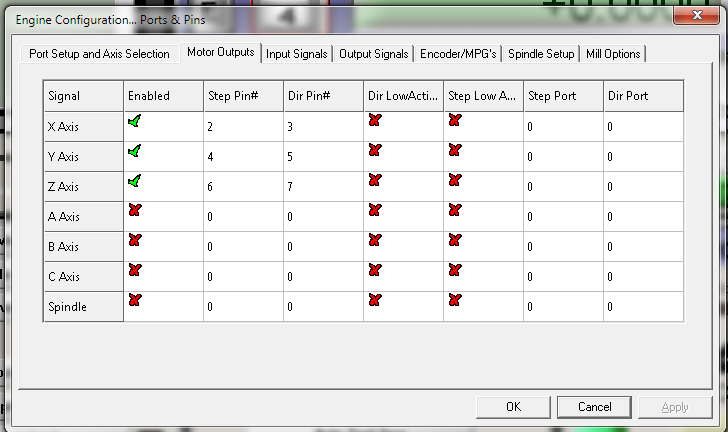Go to the Encoder/MPG's tab
The image size is (728, 432).
click(458, 54)
